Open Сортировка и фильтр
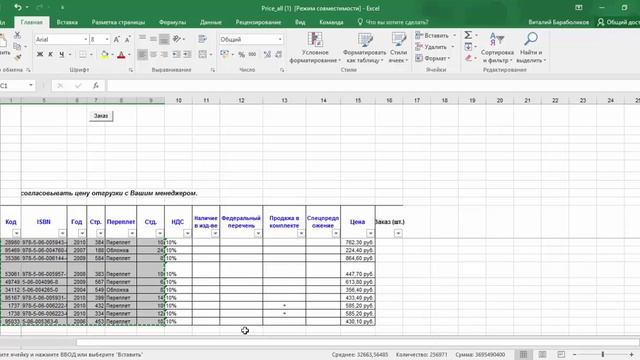The image size is (640, 360). [497, 48]
